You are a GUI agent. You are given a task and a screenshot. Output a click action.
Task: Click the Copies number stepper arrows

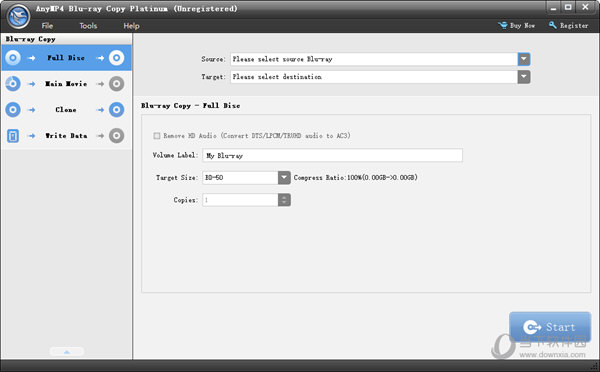[284, 200]
